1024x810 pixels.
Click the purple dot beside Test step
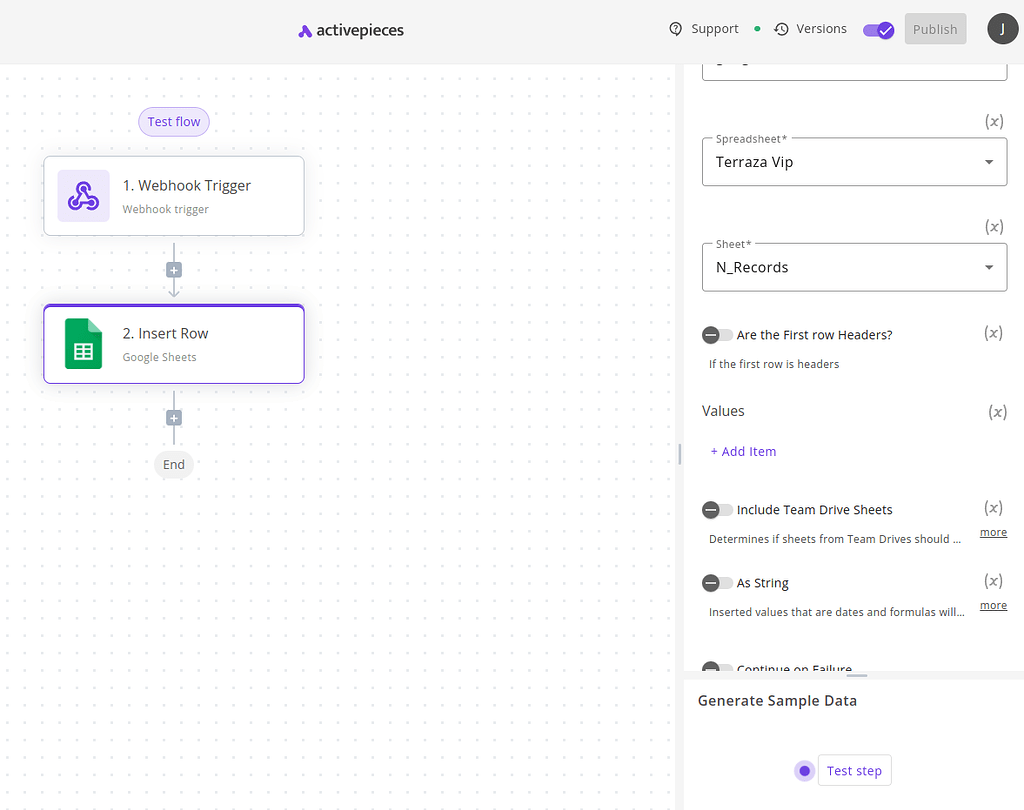tap(805, 771)
